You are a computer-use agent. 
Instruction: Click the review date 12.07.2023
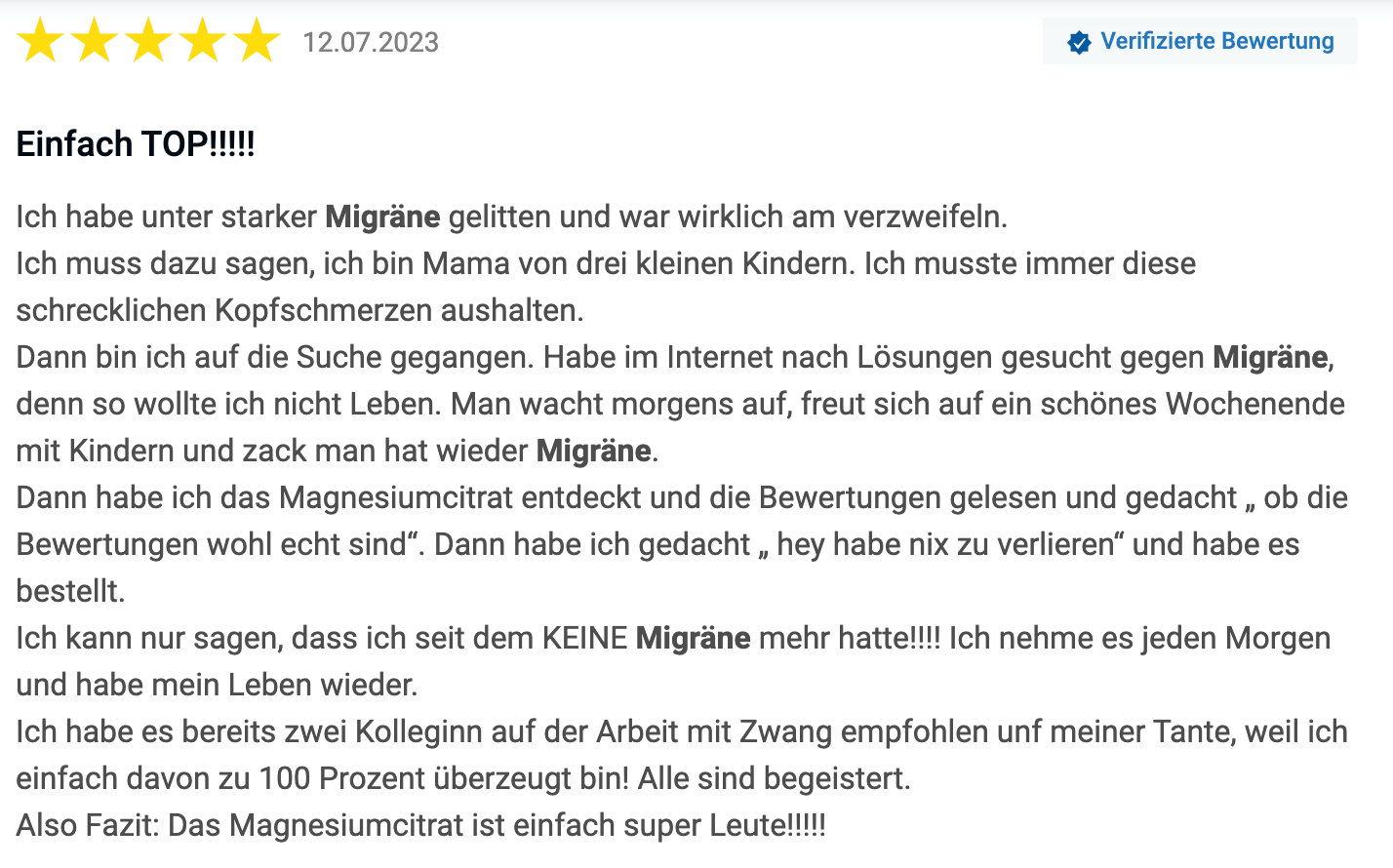point(371,43)
